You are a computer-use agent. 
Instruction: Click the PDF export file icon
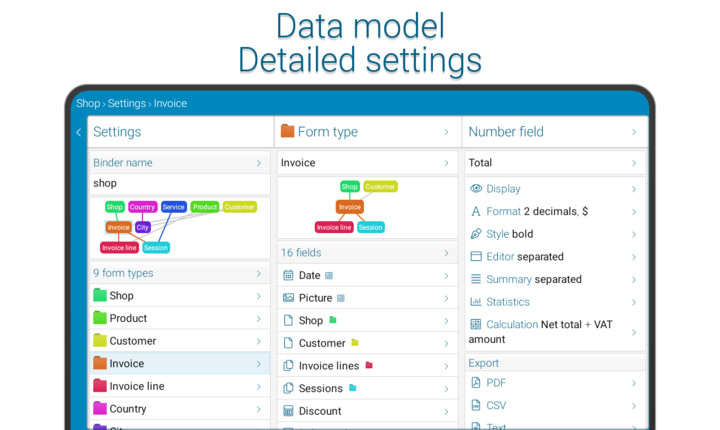[476, 383]
